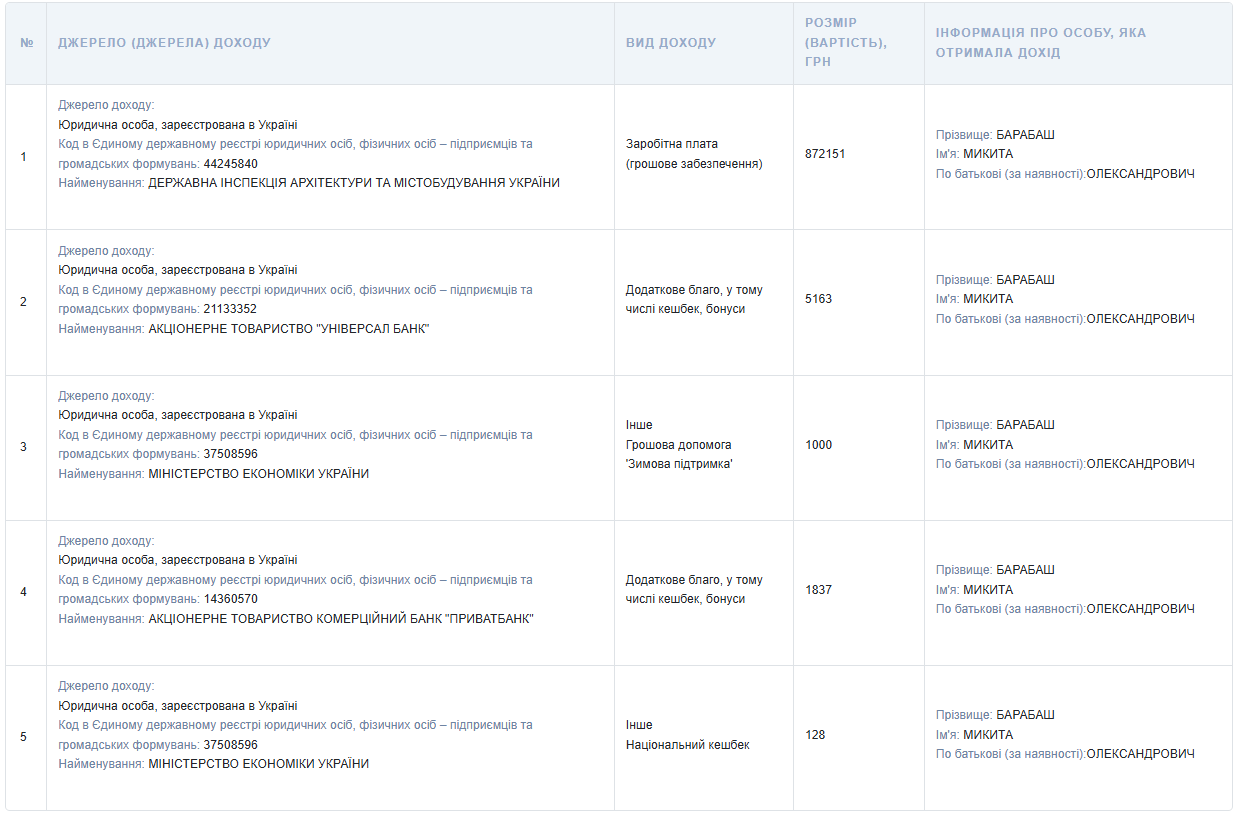Click registry code 44245840

pyautogui.click(x=230, y=164)
